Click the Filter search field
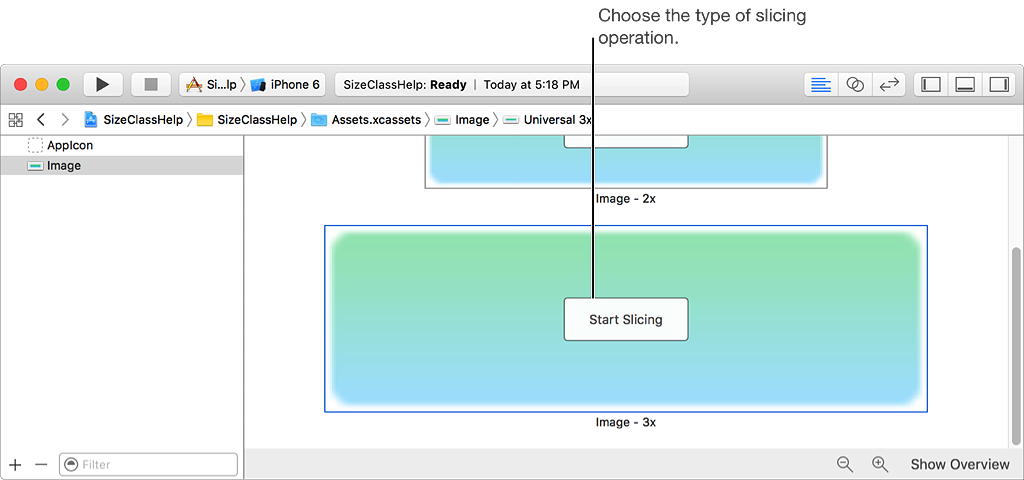 [148, 464]
